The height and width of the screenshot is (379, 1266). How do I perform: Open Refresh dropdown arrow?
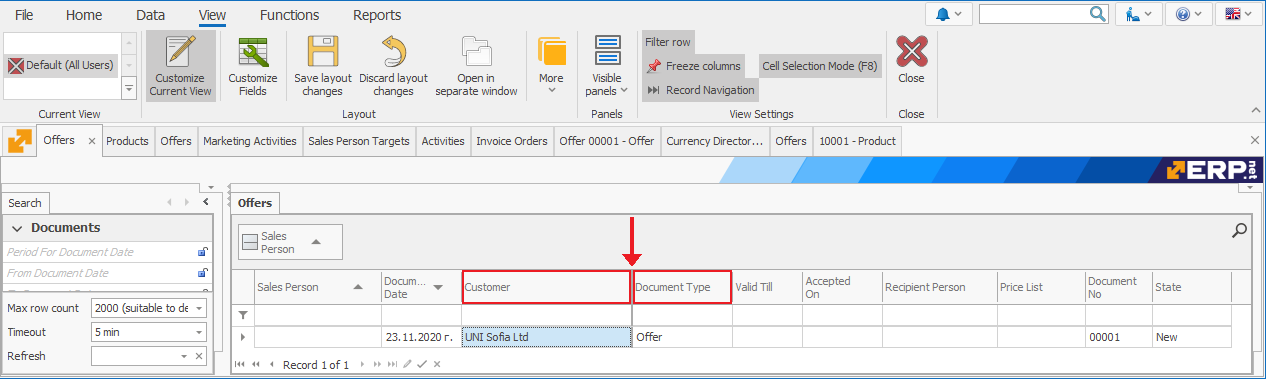pos(184,356)
